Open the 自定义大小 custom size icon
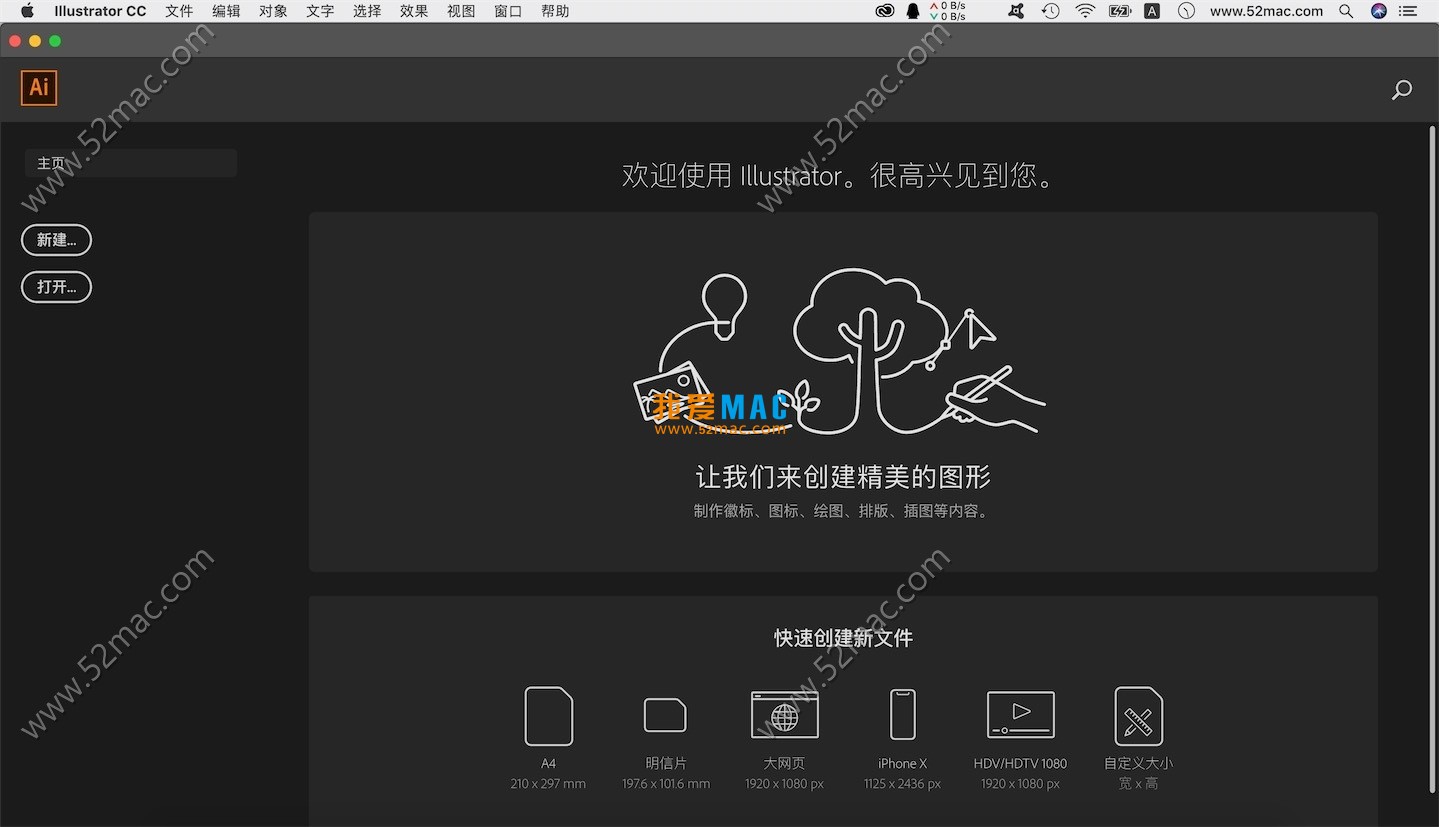The height and width of the screenshot is (827, 1439). (x=1138, y=715)
